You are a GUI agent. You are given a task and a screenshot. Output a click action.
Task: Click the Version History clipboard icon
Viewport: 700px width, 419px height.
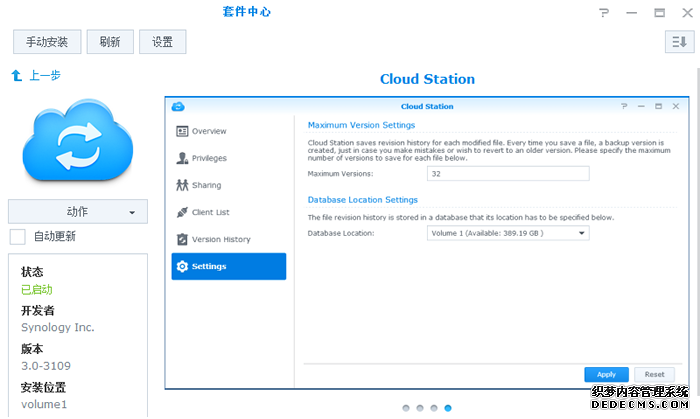[x=182, y=240]
